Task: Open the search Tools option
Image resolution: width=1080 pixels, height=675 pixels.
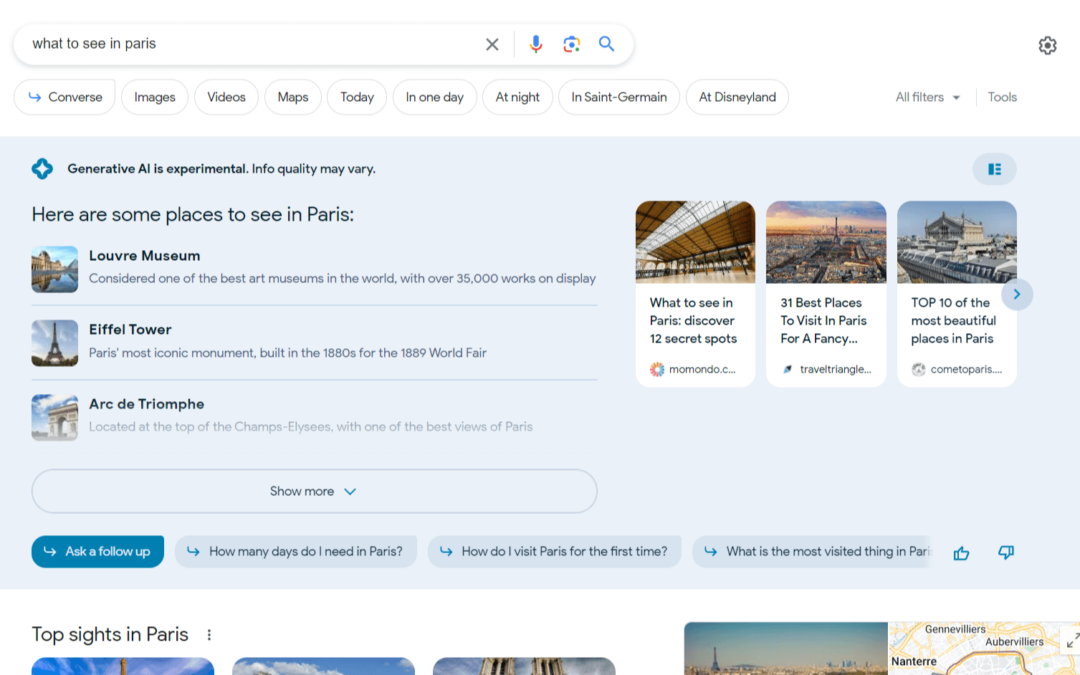Action: coord(1001,97)
